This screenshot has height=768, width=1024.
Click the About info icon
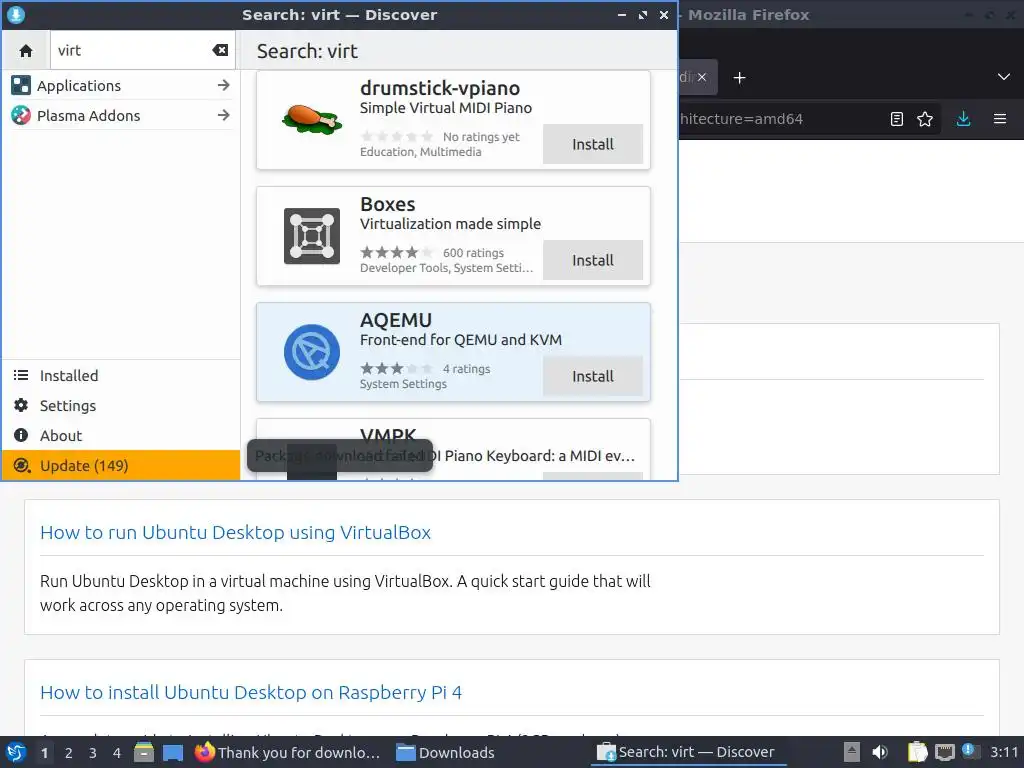tap(21, 435)
